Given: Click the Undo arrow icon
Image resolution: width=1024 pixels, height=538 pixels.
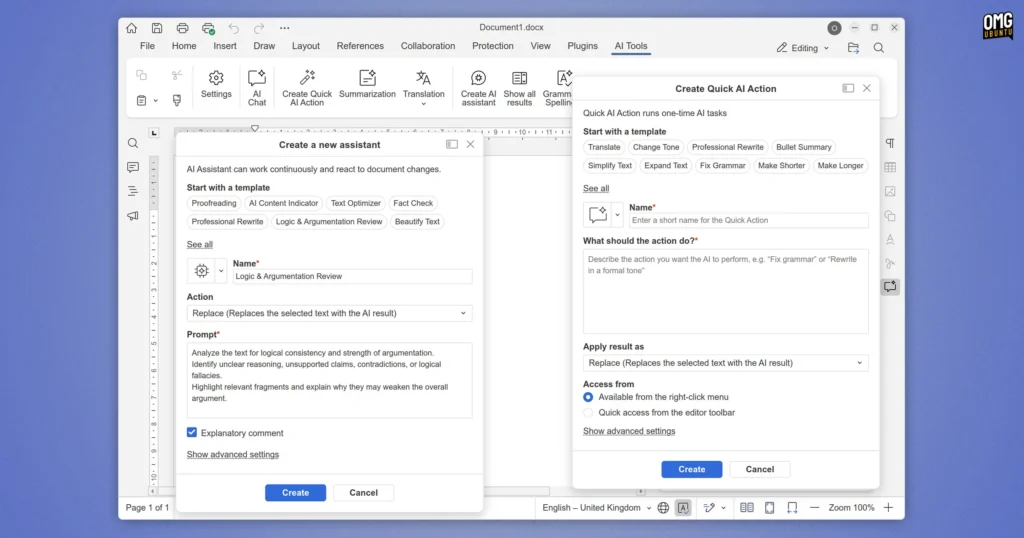Looking at the screenshot, I should [x=233, y=28].
